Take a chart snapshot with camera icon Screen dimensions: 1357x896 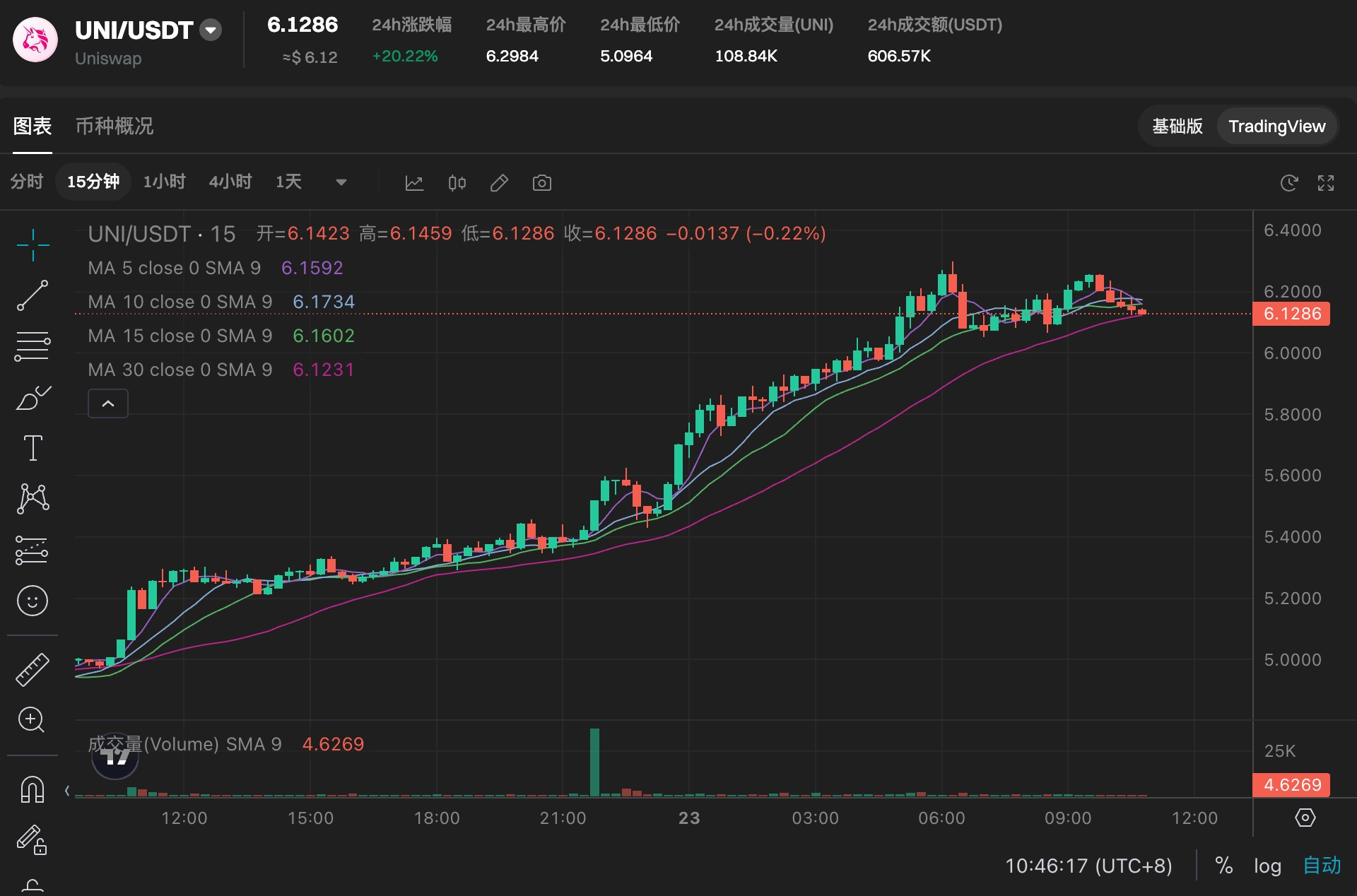[542, 183]
